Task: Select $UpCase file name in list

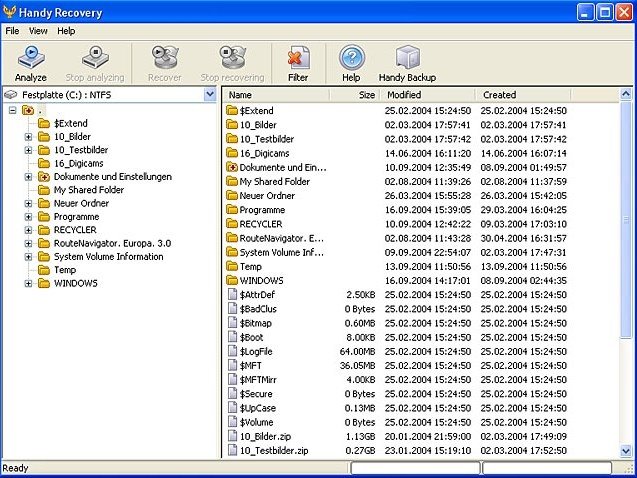Action: [258, 408]
